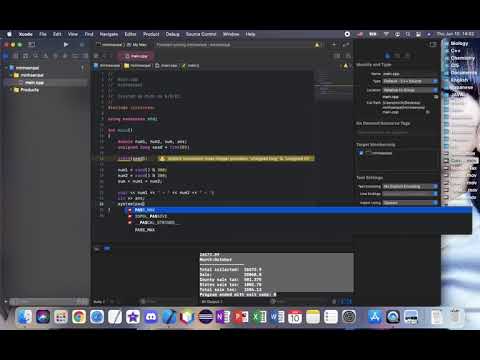480x360 pixels.
Task: Select the Quick Help inspector icon
Action: (x=407, y=56)
